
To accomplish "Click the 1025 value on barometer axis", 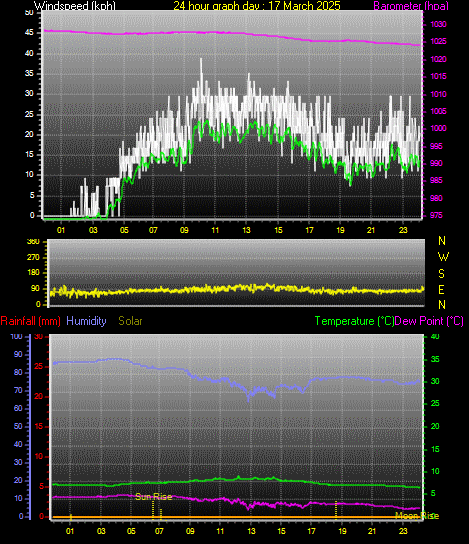I will coord(438,42).
